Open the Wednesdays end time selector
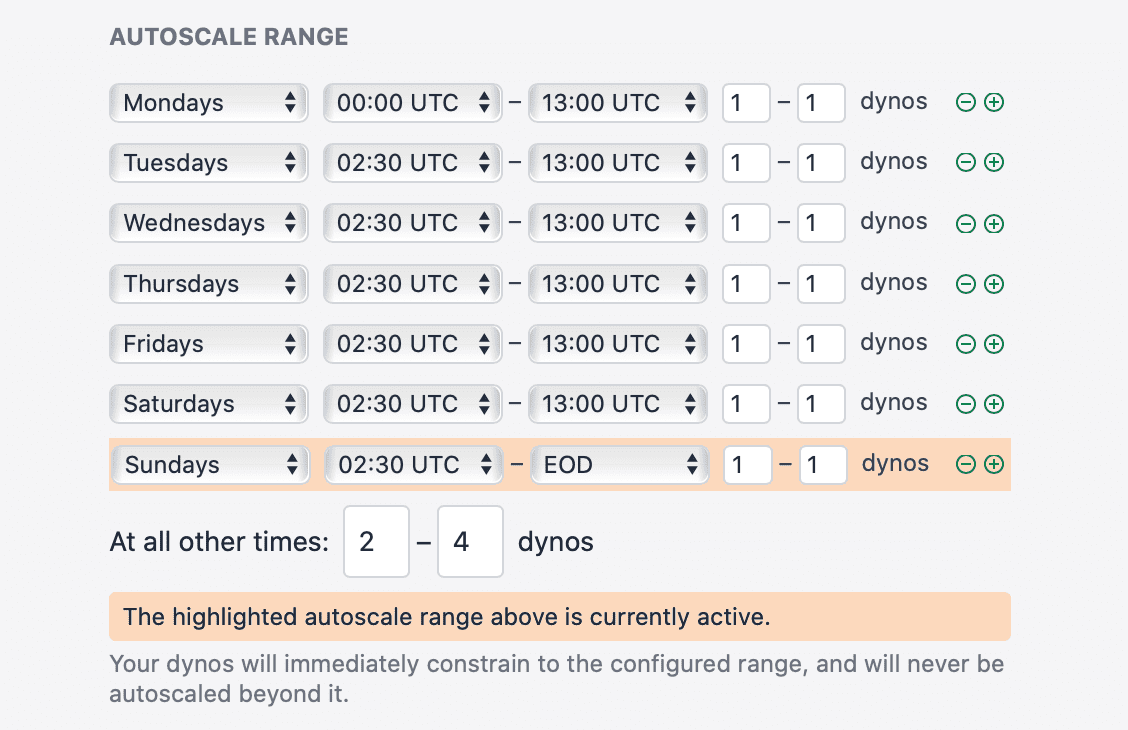 point(617,222)
